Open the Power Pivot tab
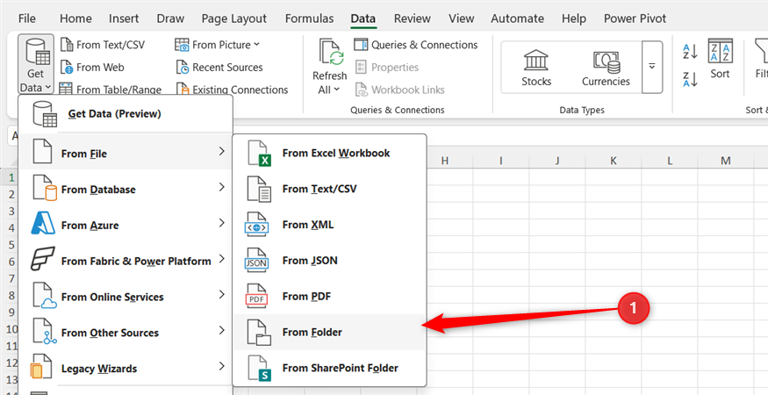 (x=635, y=19)
